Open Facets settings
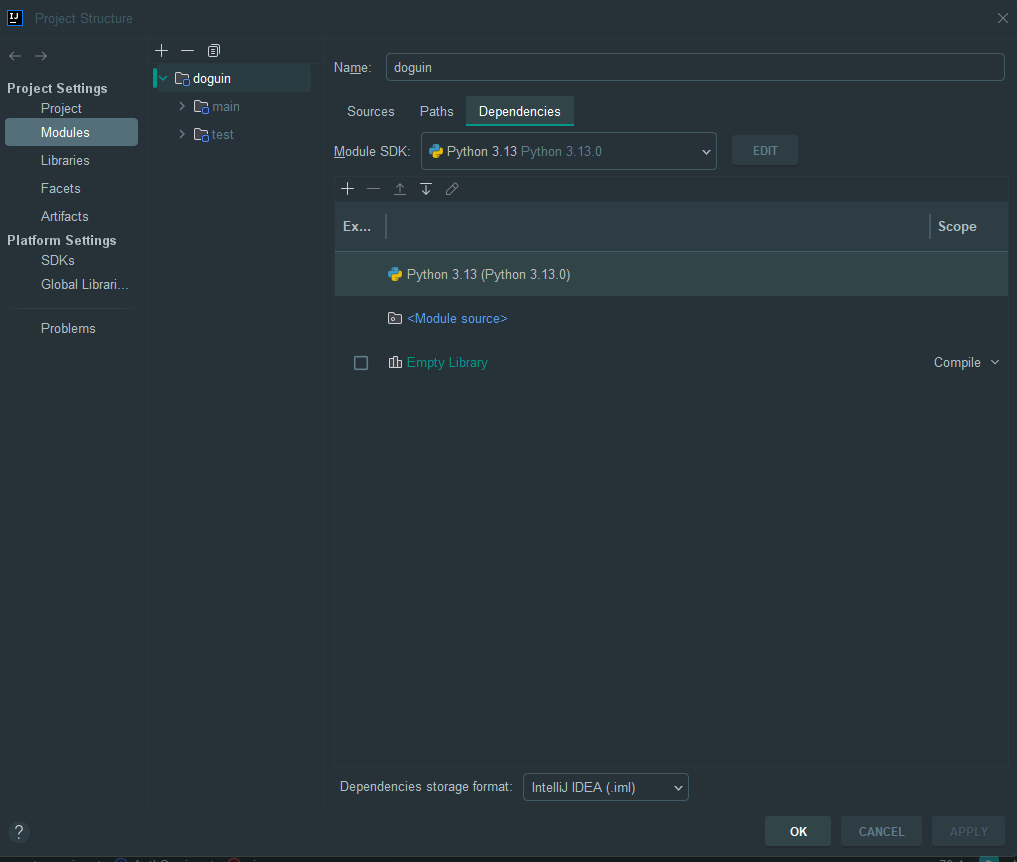Viewport: 1017px width, 862px height. click(60, 188)
